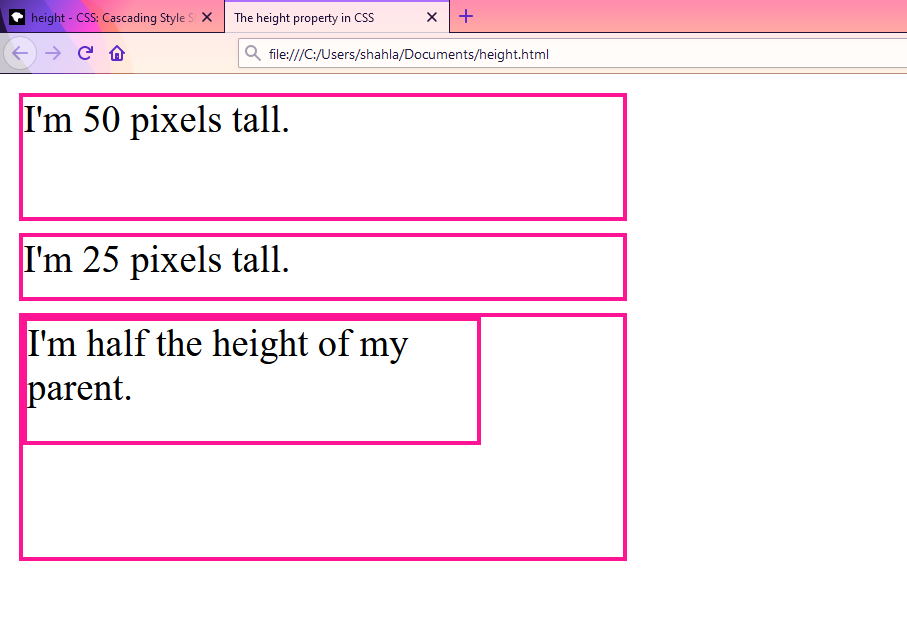Click the back navigation arrow
This screenshot has height=642, width=907.
20,53
